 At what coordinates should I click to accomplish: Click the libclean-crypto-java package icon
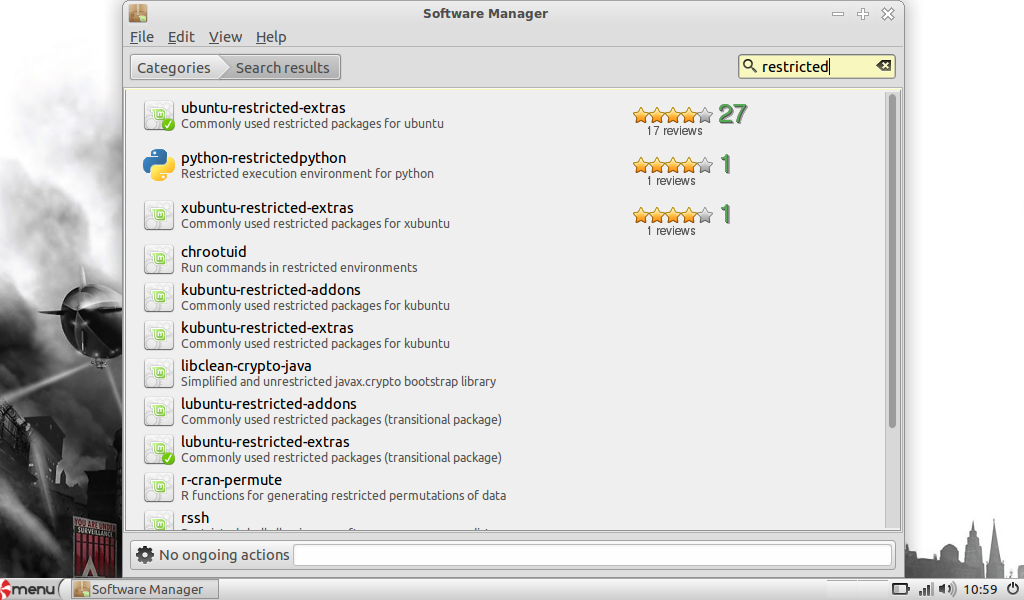159,373
